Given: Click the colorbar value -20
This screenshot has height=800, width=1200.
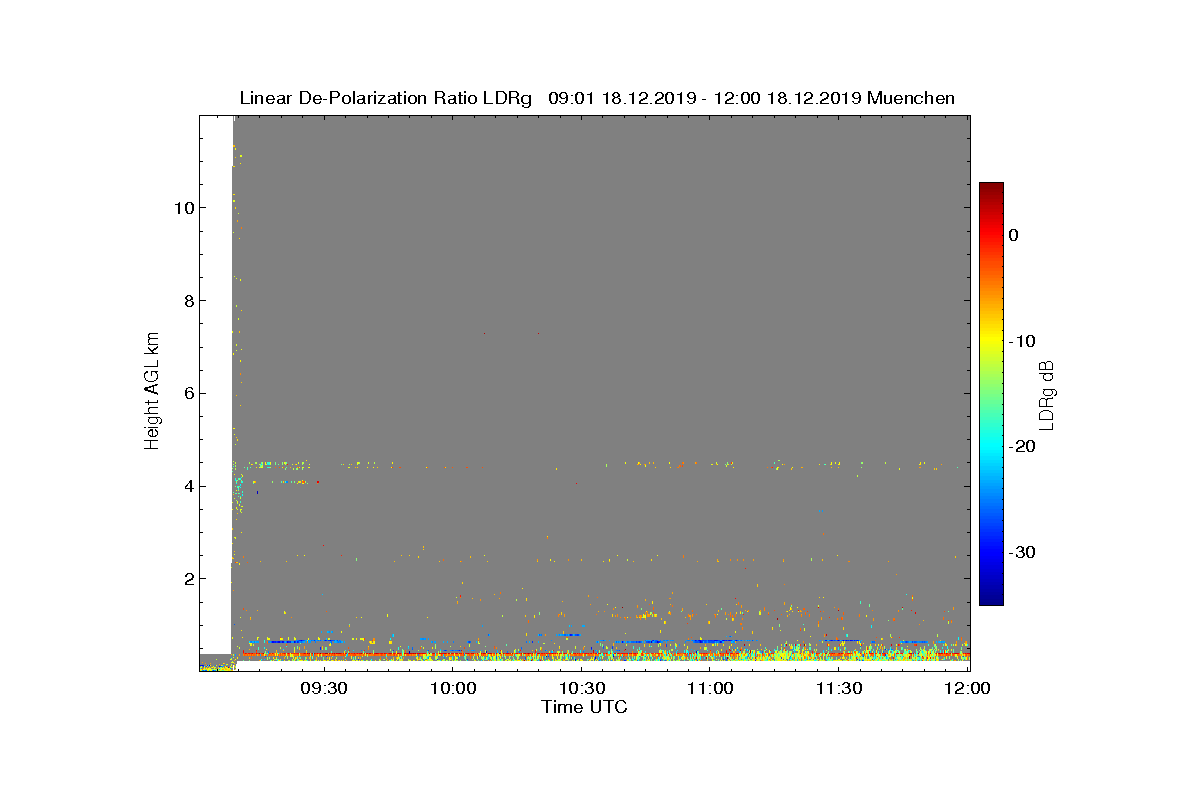Looking at the screenshot, I should click(x=1021, y=447).
